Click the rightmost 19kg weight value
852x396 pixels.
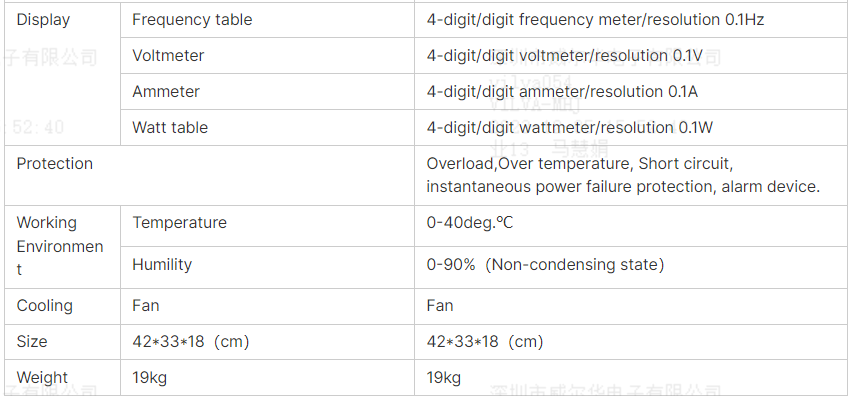tap(443, 377)
